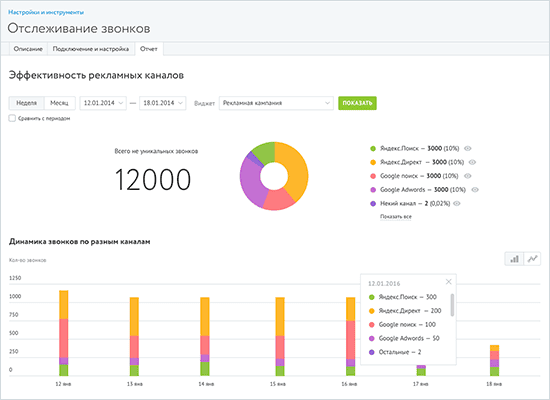Click tooltip row Яндекс.Директ – 200
Viewport: 550px width, 400px height.
(405, 311)
